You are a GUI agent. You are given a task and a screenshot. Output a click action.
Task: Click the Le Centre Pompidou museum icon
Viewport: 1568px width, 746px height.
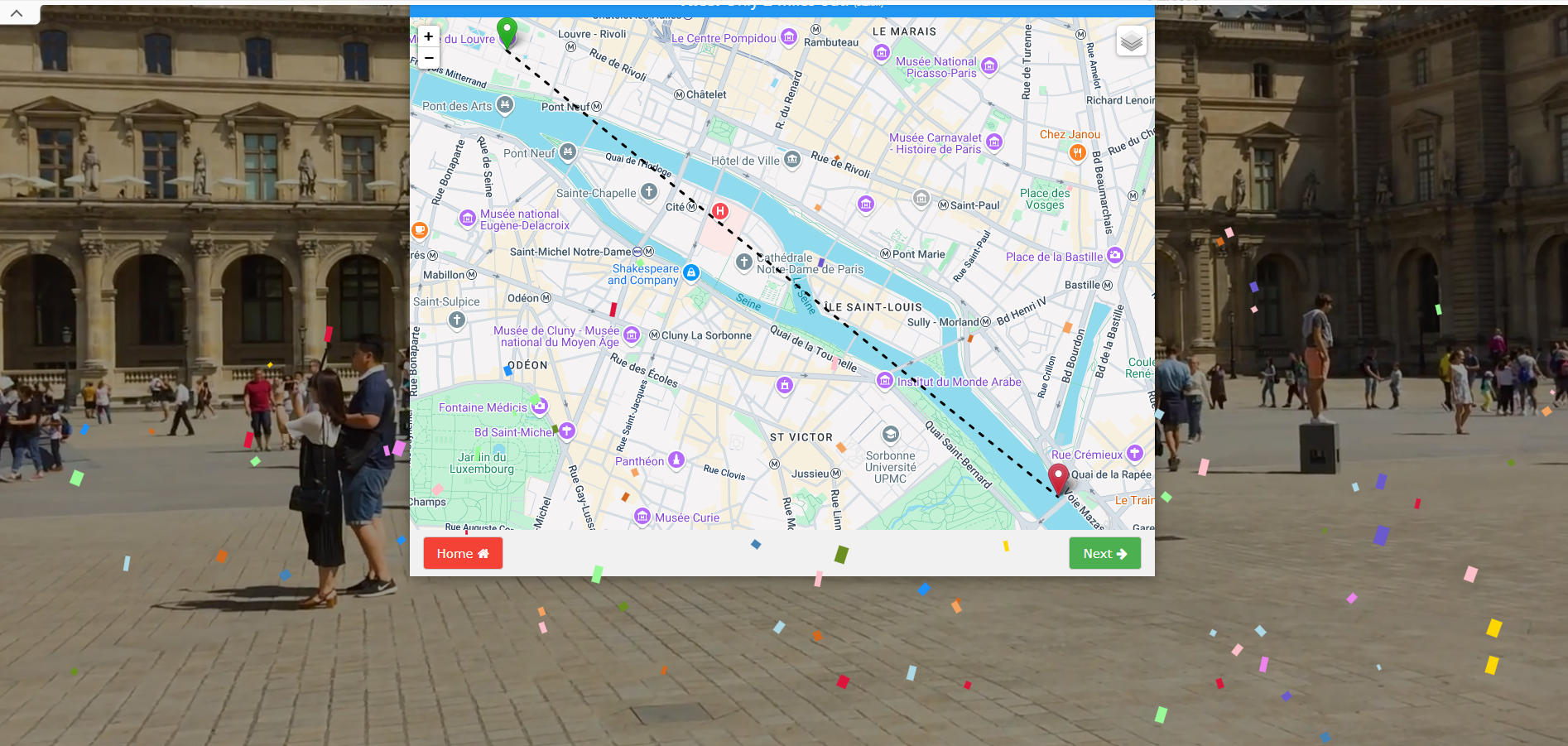[789, 37]
